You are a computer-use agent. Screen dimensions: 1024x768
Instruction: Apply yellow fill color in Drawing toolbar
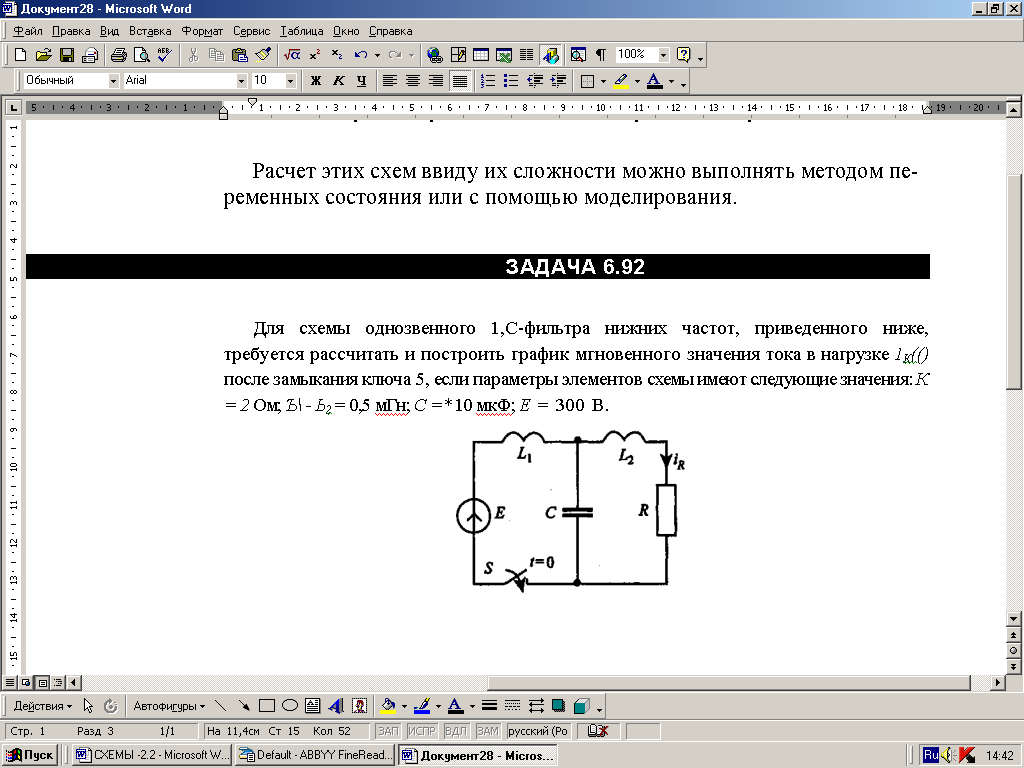tap(389, 706)
